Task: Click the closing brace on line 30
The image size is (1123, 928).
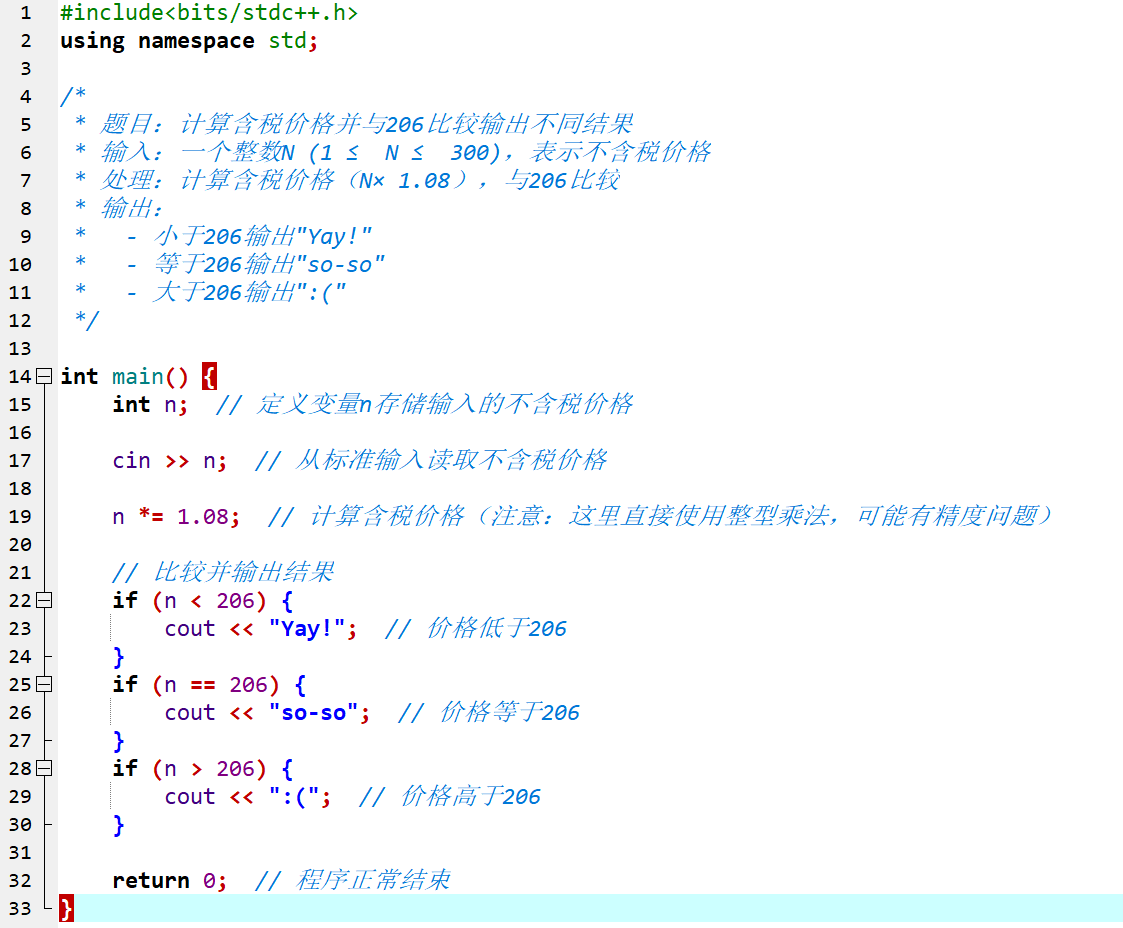Action: pos(119,824)
